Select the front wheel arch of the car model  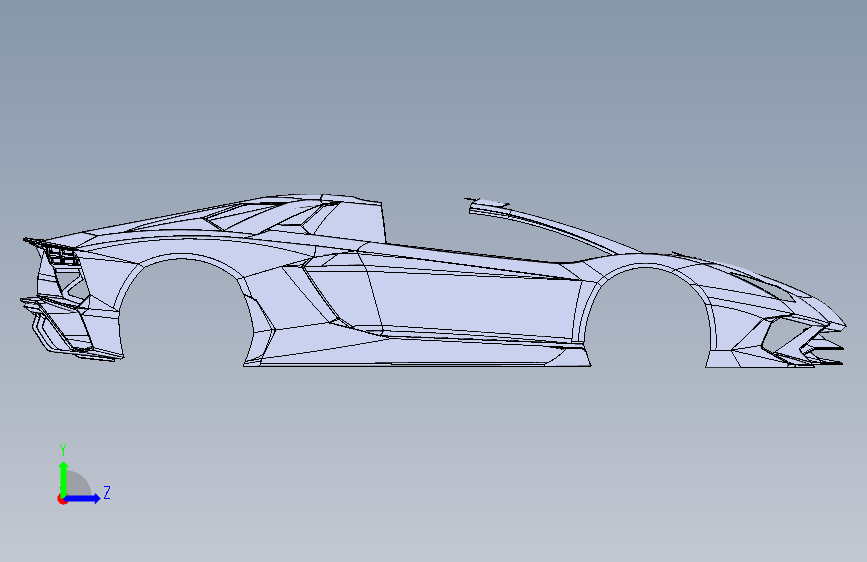point(647,310)
